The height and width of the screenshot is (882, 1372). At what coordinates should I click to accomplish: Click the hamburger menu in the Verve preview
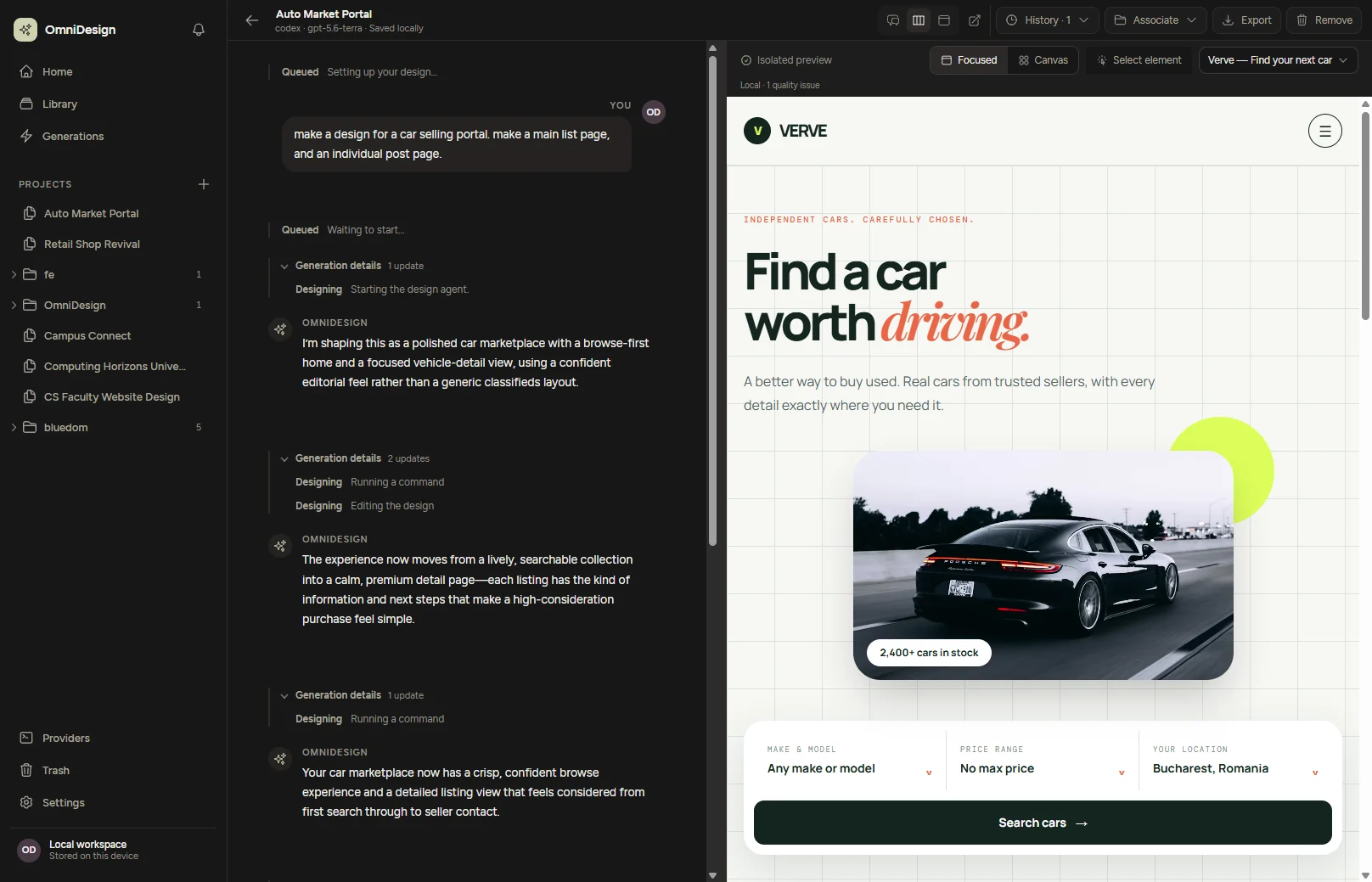[x=1325, y=131]
